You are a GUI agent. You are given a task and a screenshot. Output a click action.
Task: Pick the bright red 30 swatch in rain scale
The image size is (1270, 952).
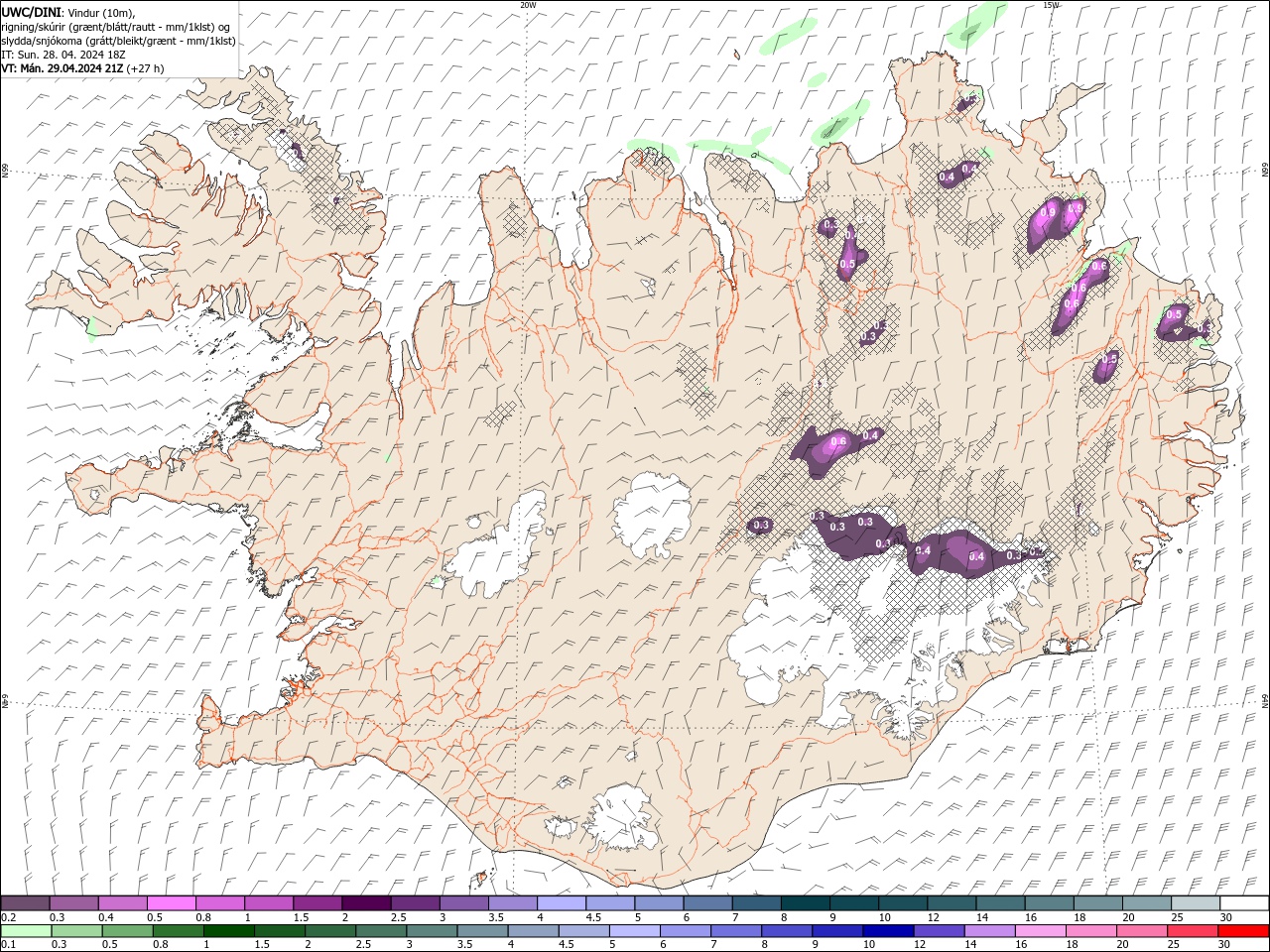click(x=1243, y=931)
